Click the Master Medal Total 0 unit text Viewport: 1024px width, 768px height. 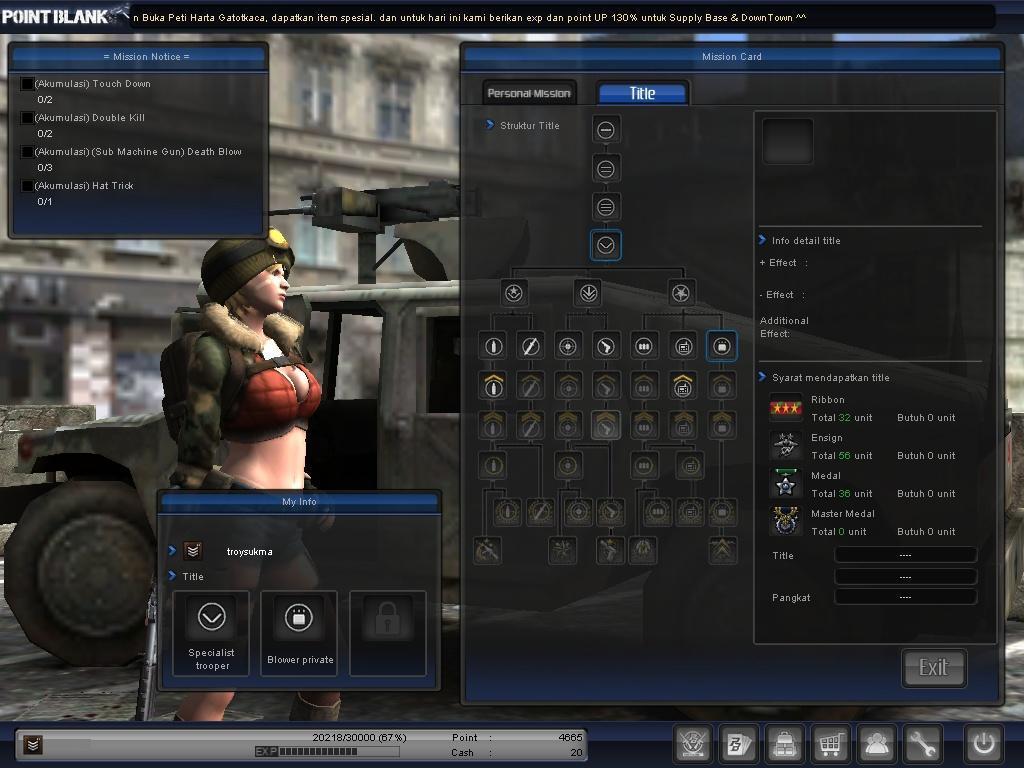point(839,532)
